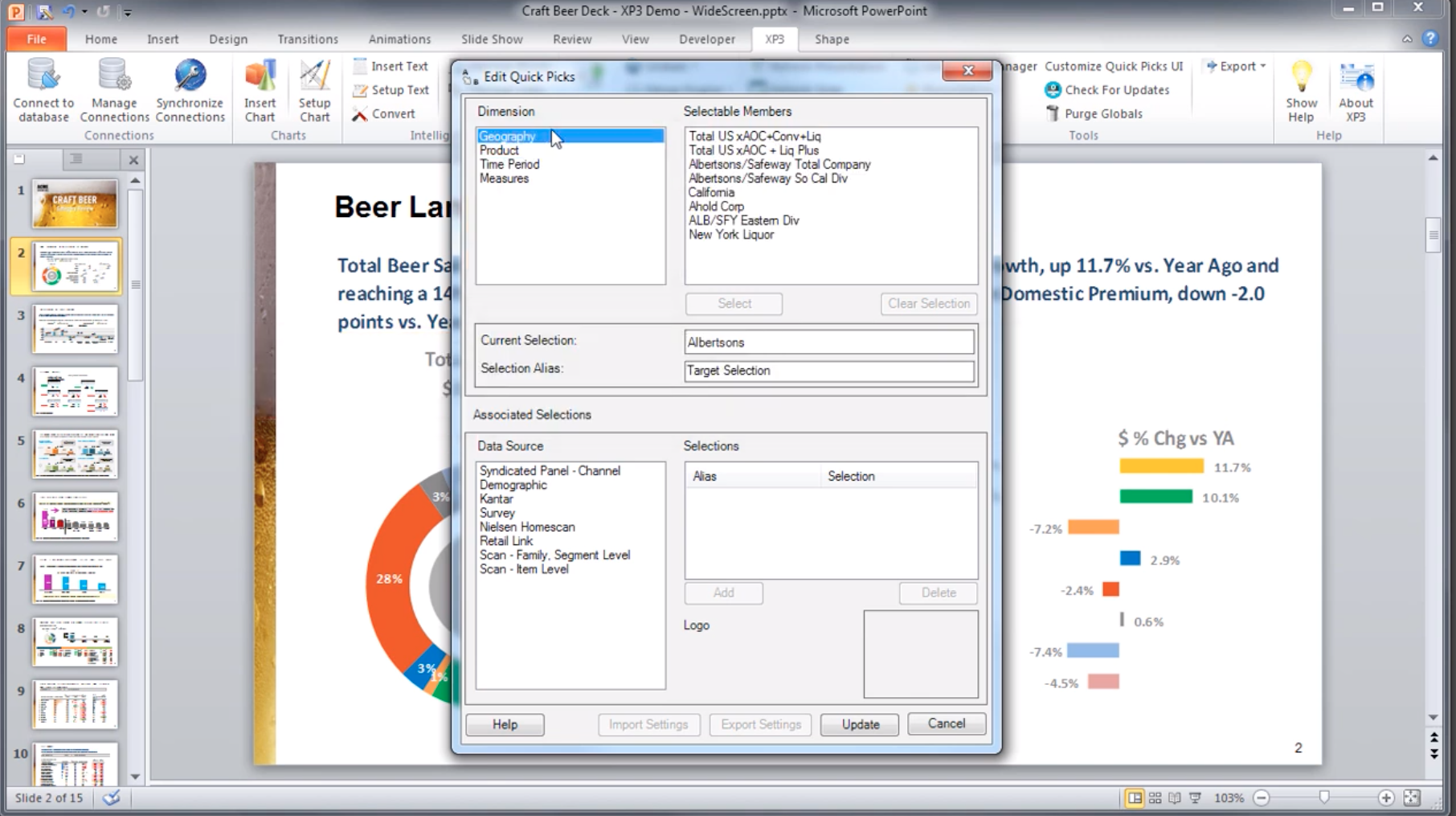Image resolution: width=1456 pixels, height=816 pixels.
Task: Open Setup Chart tool
Action: pos(314,90)
